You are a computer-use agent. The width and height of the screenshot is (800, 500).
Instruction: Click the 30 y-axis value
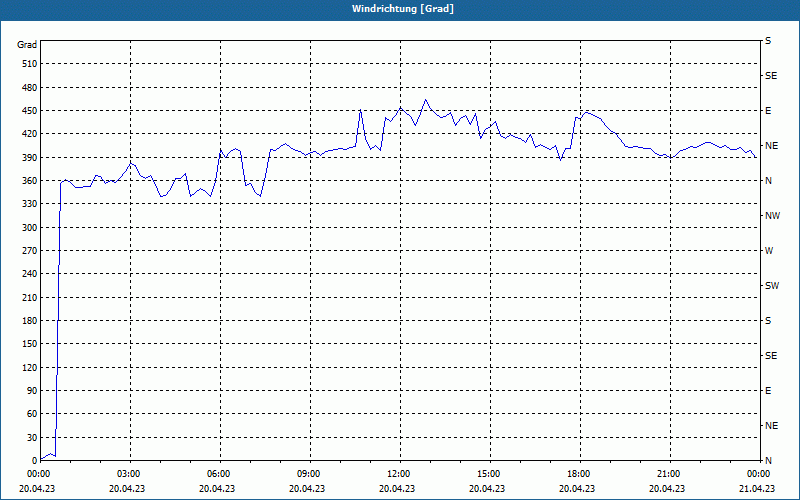click(x=32, y=437)
